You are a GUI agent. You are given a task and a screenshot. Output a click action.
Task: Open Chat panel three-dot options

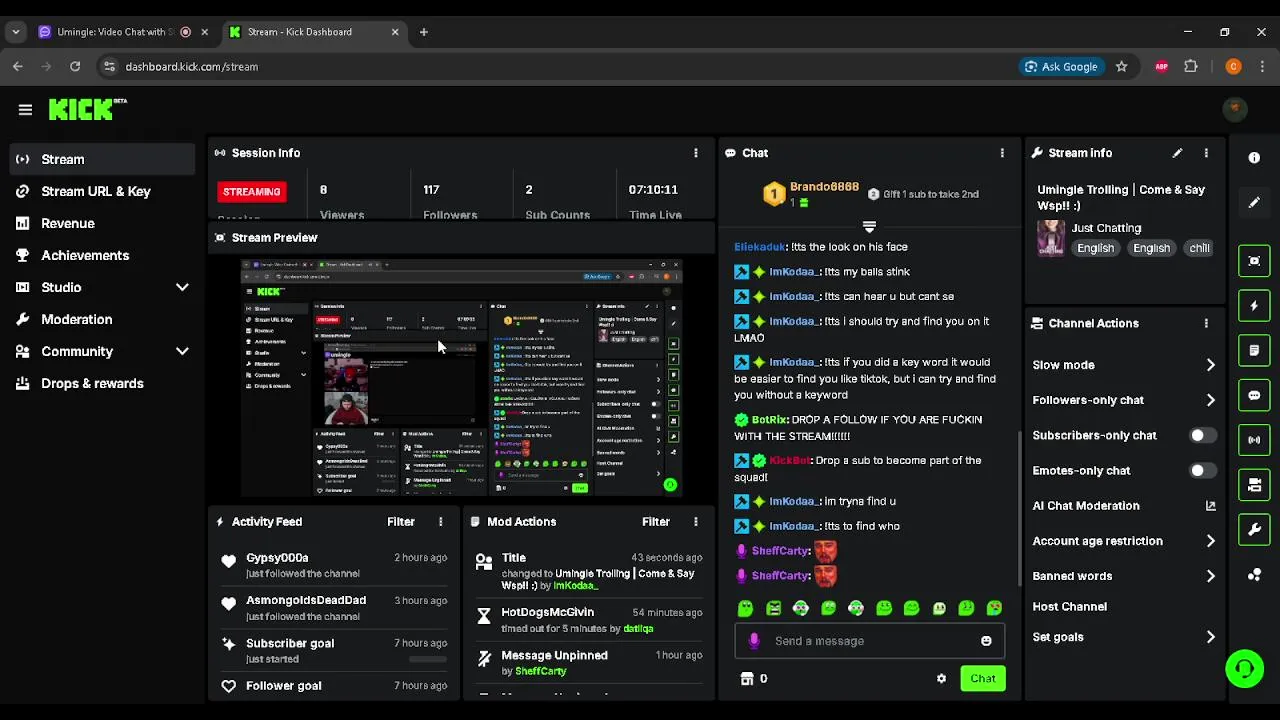click(1002, 153)
